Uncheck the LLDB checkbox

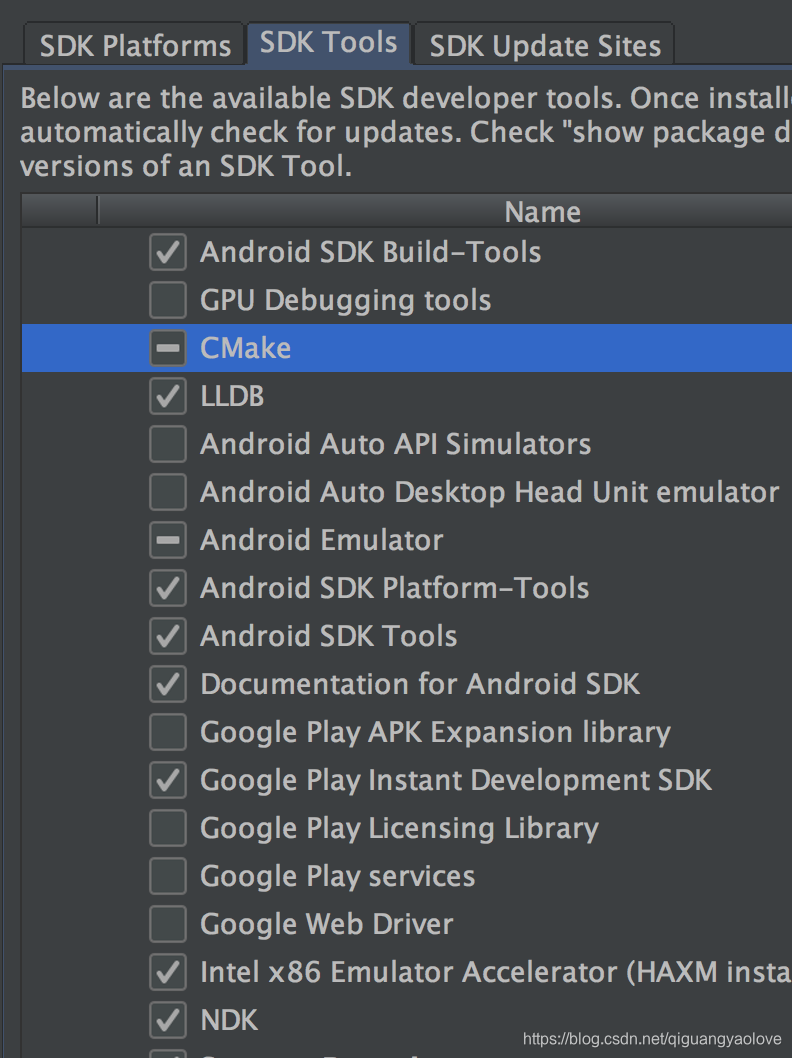[167, 396]
